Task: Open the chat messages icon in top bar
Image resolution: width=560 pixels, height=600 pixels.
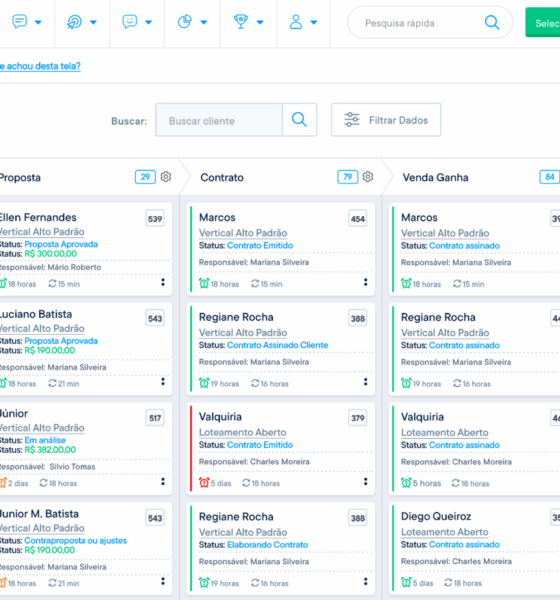Action: click(x=20, y=21)
